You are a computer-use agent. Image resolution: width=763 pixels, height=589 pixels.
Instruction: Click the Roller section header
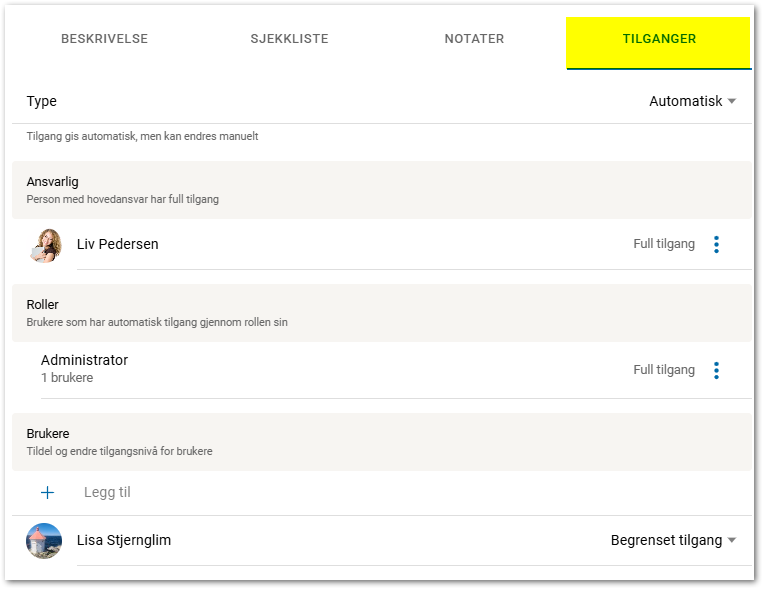[x=43, y=304]
